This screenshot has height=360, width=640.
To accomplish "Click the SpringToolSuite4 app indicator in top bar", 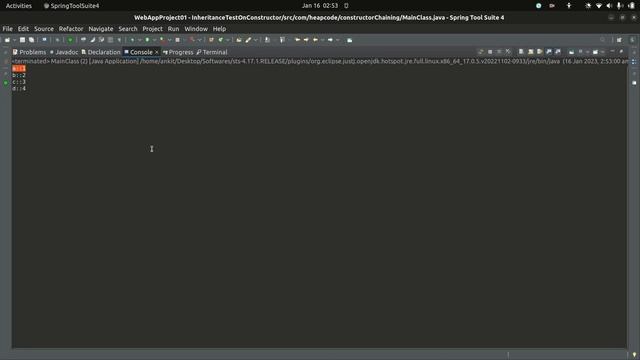I will [x=71, y=6].
